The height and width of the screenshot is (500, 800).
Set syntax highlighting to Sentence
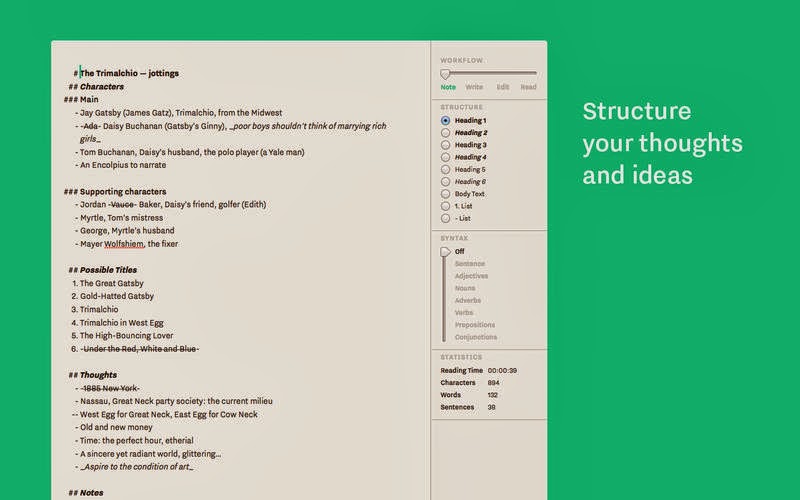click(469, 264)
